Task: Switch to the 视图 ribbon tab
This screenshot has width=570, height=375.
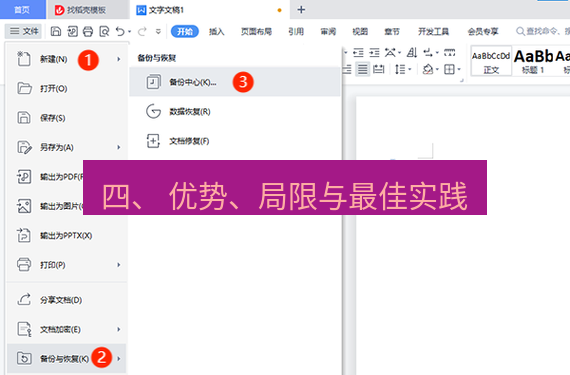Action: (x=360, y=32)
